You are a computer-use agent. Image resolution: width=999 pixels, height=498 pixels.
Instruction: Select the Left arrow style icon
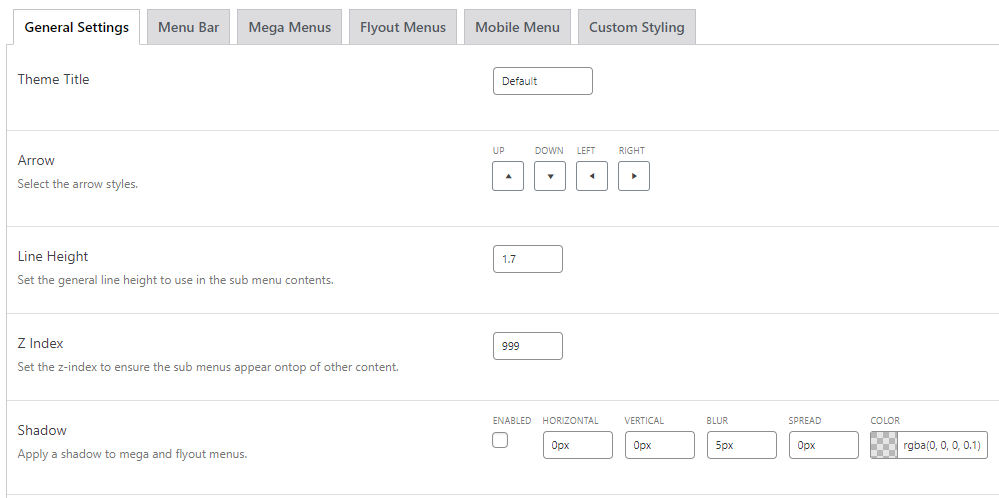tap(592, 176)
